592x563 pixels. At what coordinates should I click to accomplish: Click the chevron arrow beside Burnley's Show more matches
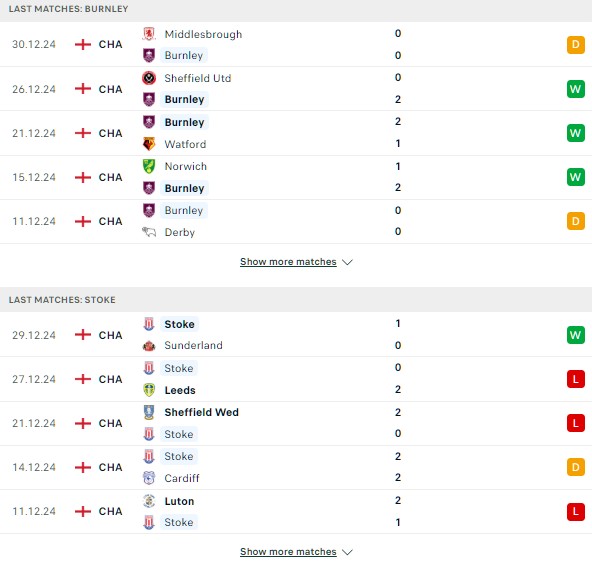[347, 262]
